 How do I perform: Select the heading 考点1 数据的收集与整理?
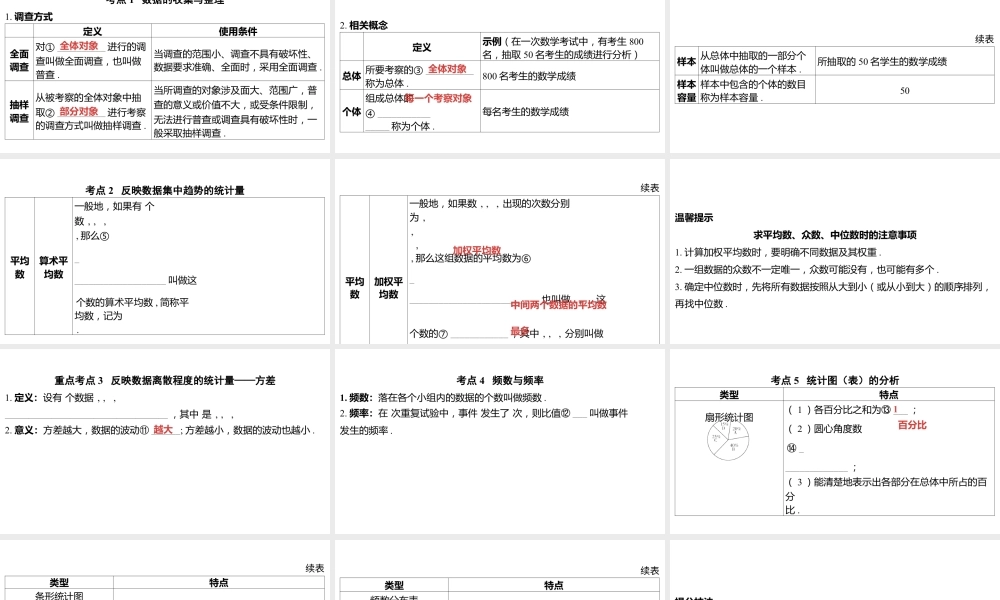[165, 3]
